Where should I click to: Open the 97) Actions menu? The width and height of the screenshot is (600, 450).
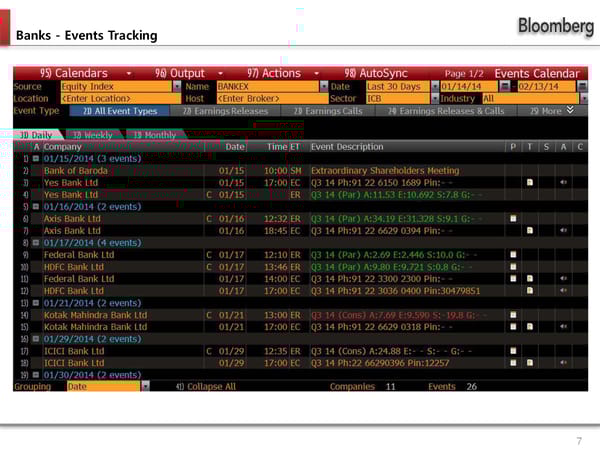[283, 73]
